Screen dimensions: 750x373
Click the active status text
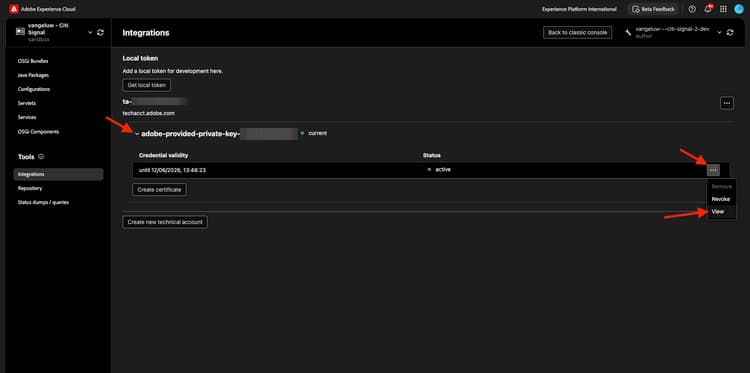click(443, 169)
